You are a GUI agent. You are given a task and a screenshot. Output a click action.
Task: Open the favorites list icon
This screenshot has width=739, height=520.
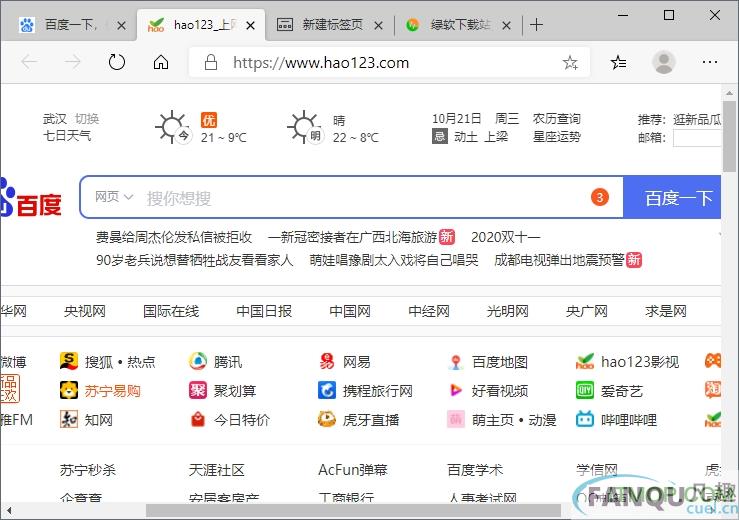pos(619,62)
